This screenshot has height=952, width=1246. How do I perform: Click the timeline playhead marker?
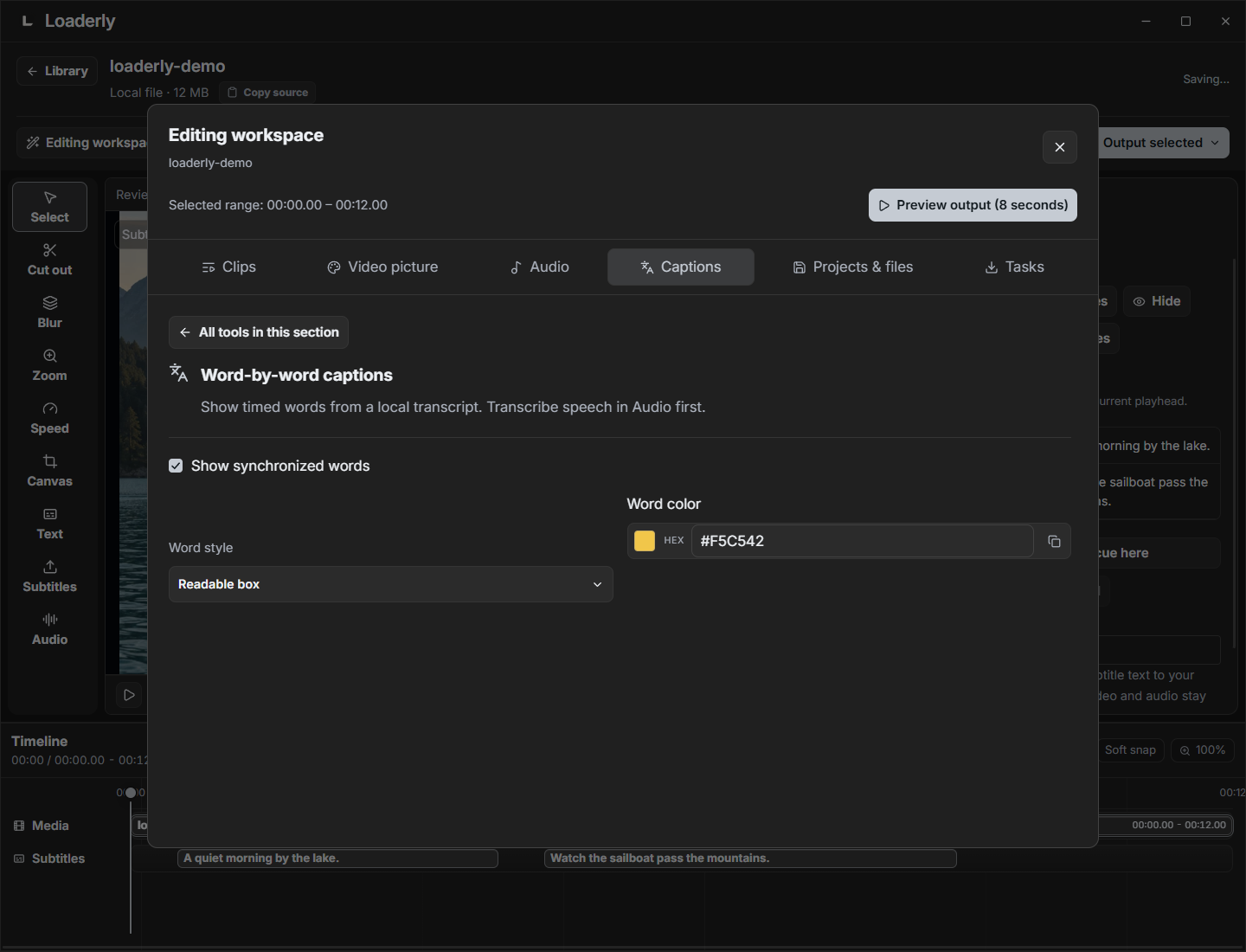click(x=131, y=793)
